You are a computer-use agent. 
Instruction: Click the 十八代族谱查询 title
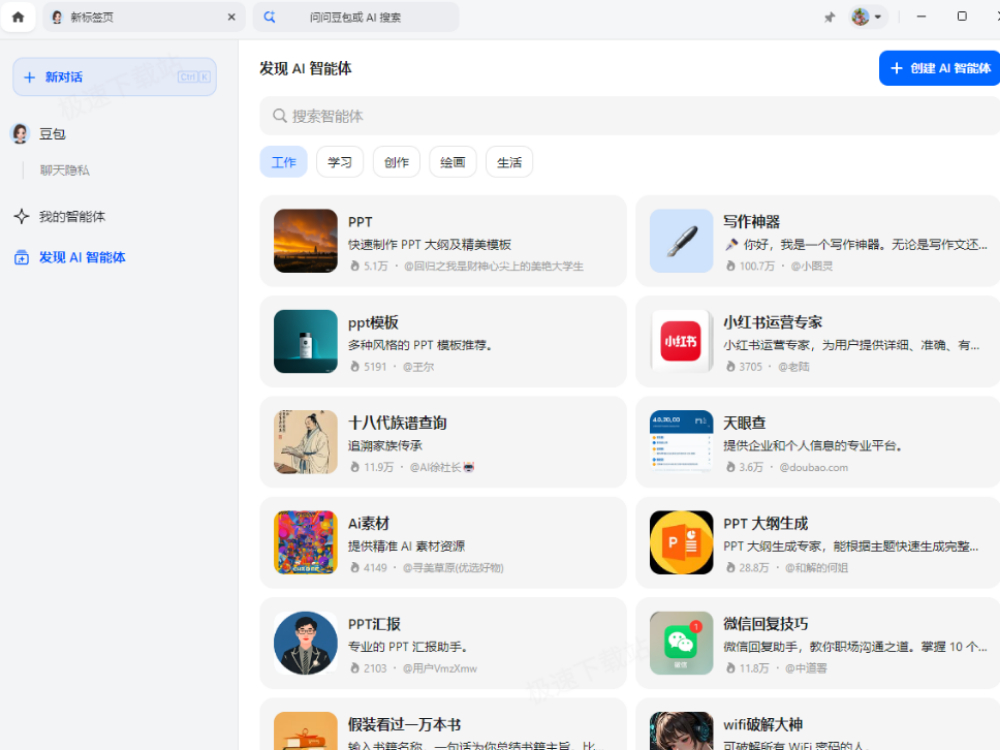(x=397, y=423)
